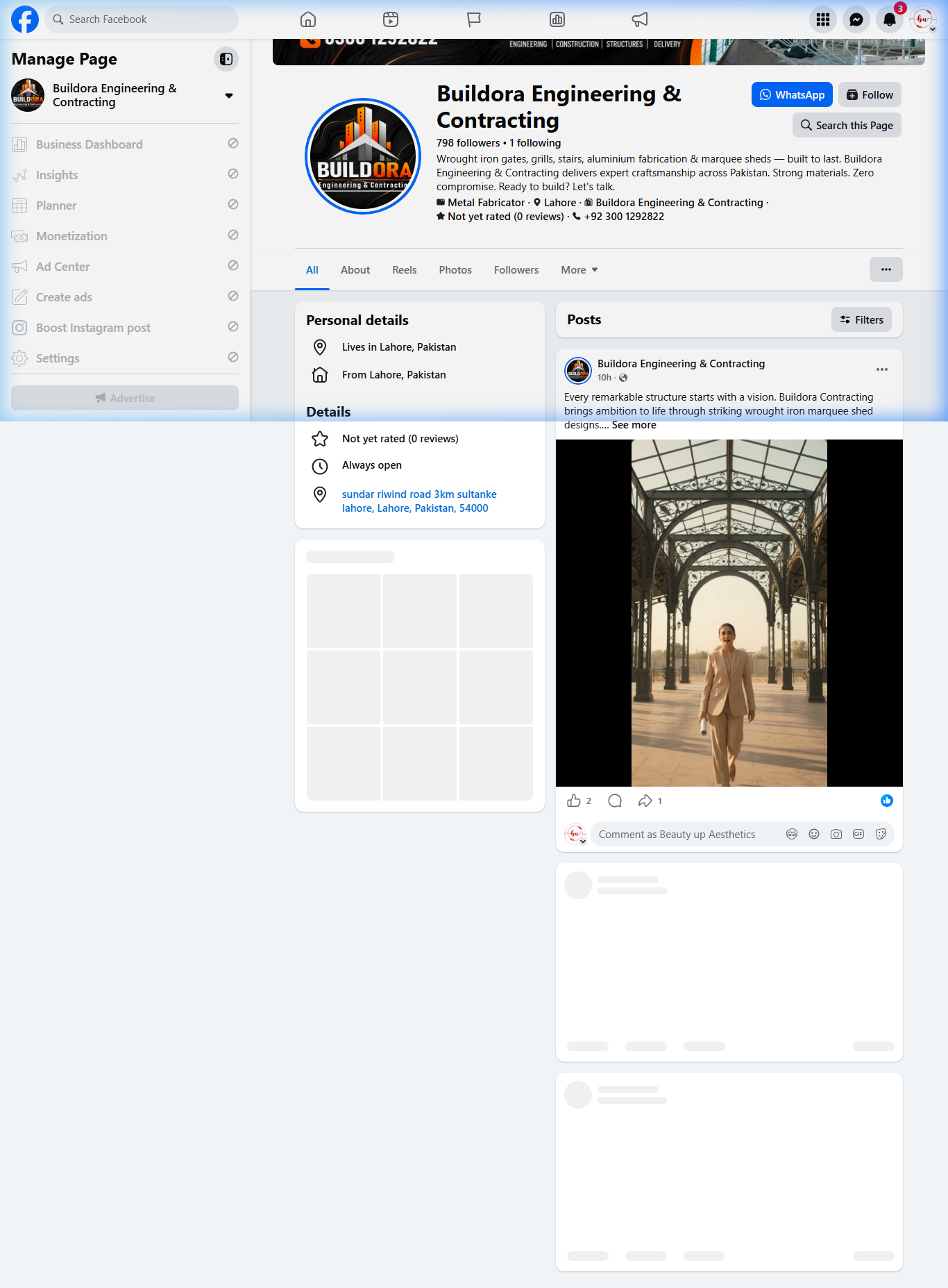This screenshot has width=948, height=1288.
Task: Open the apps grid menu
Action: (823, 19)
